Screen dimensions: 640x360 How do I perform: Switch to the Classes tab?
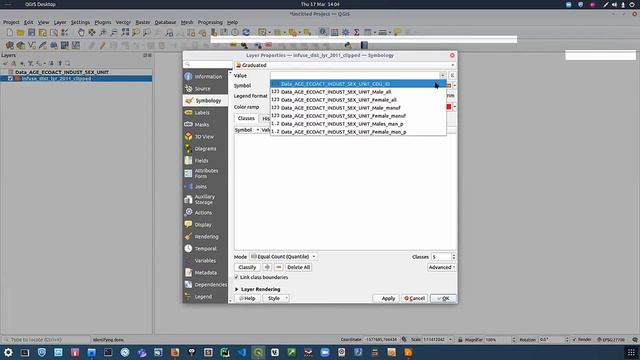click(246, 118)
